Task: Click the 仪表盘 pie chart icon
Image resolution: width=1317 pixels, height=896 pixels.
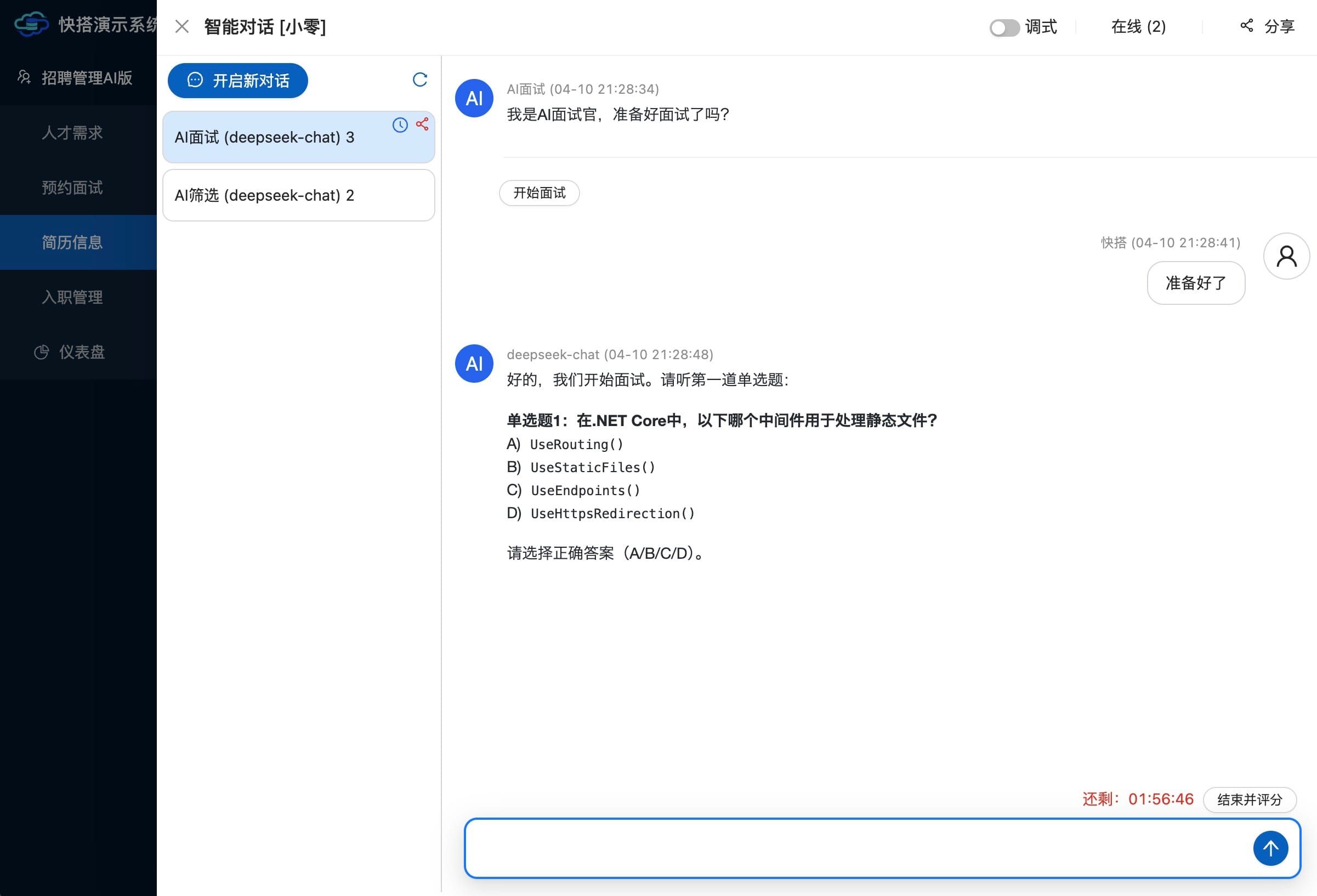Action: click(x=41, y=353)
